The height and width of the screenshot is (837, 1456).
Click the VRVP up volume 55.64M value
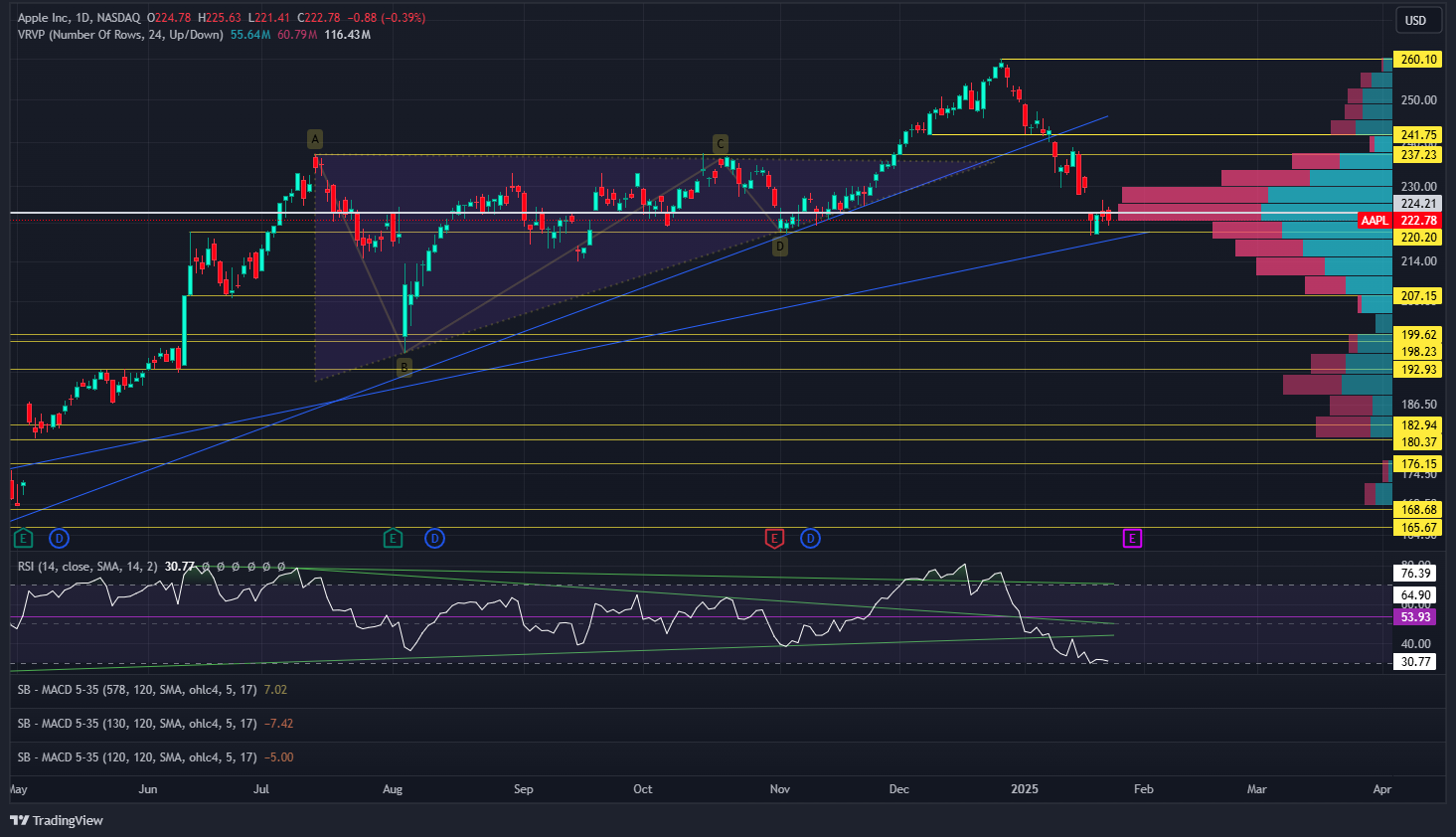[x=250, y=35]
